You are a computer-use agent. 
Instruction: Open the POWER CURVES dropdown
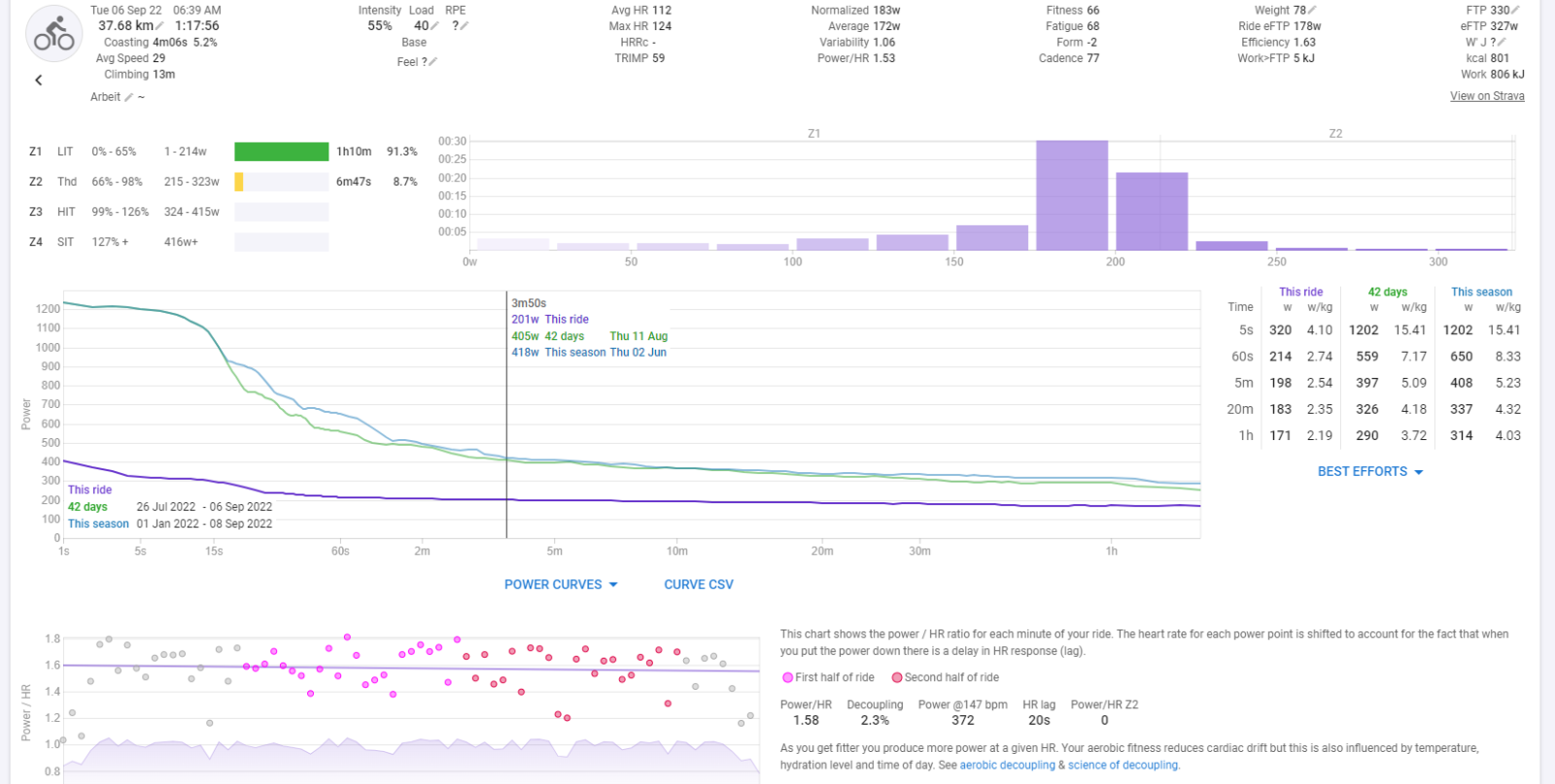561,585
